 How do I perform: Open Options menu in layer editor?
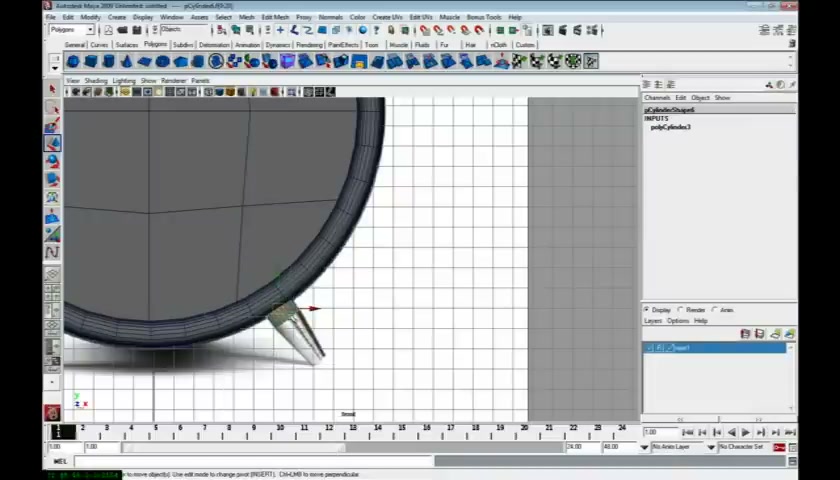click(678, 321)
